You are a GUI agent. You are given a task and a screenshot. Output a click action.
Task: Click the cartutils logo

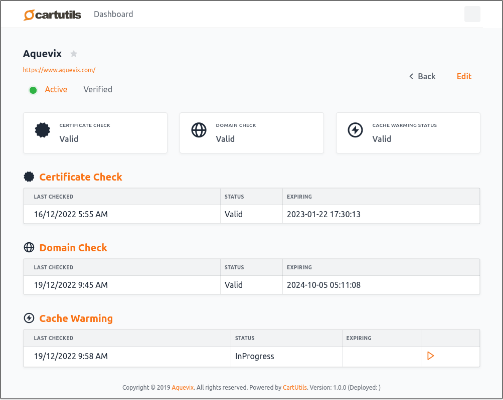[52, 15]
